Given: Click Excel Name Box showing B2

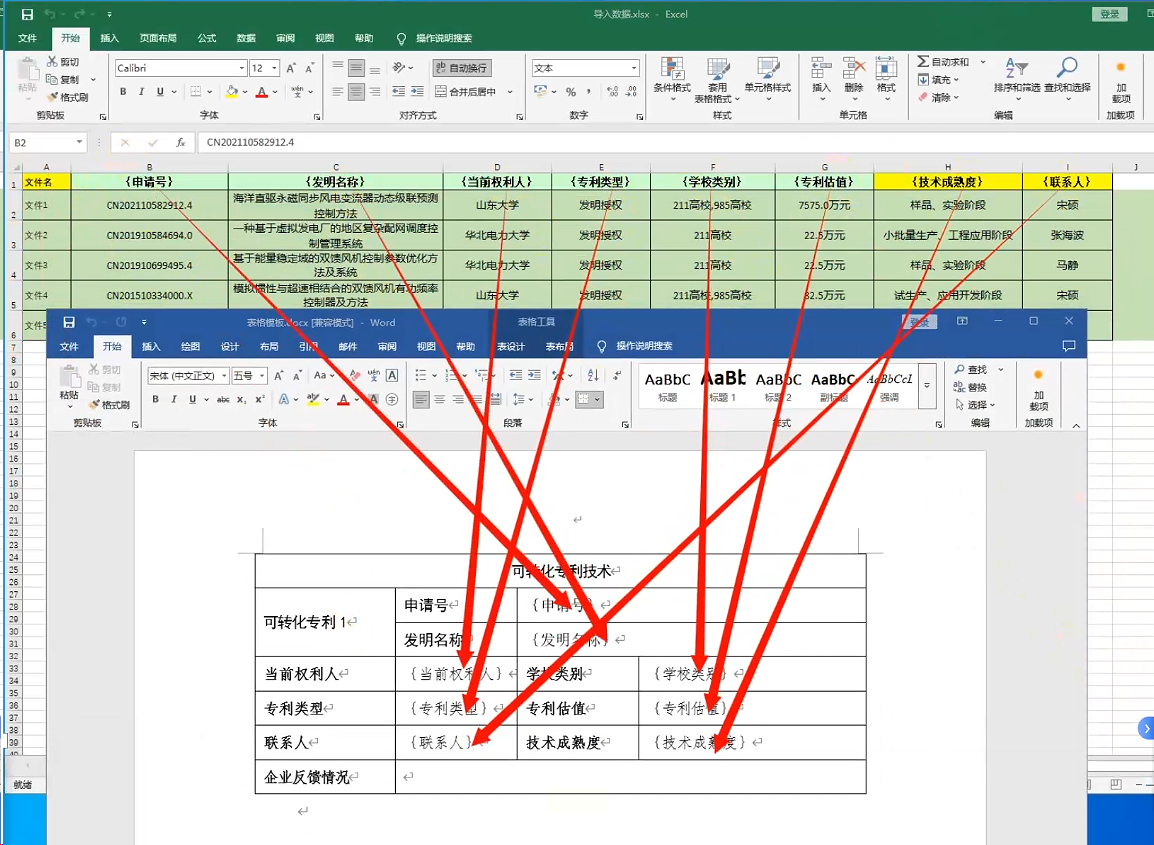Looking at the screenshot, I should click(x=48, y=143).
